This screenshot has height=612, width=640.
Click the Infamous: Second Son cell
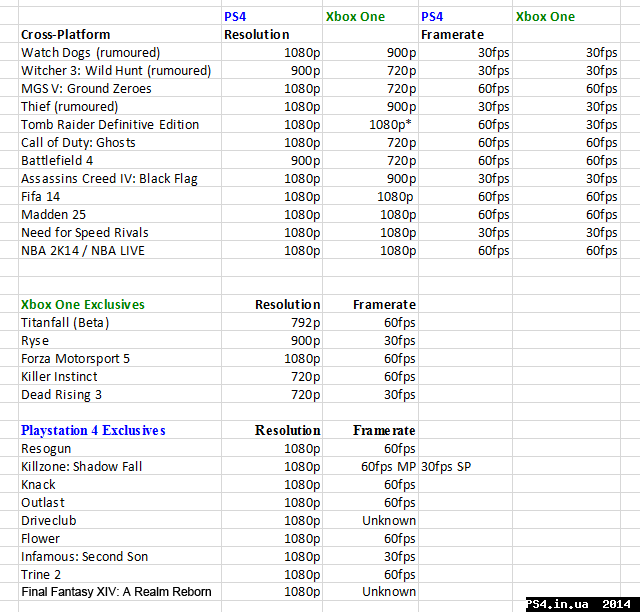pos(84,556)
